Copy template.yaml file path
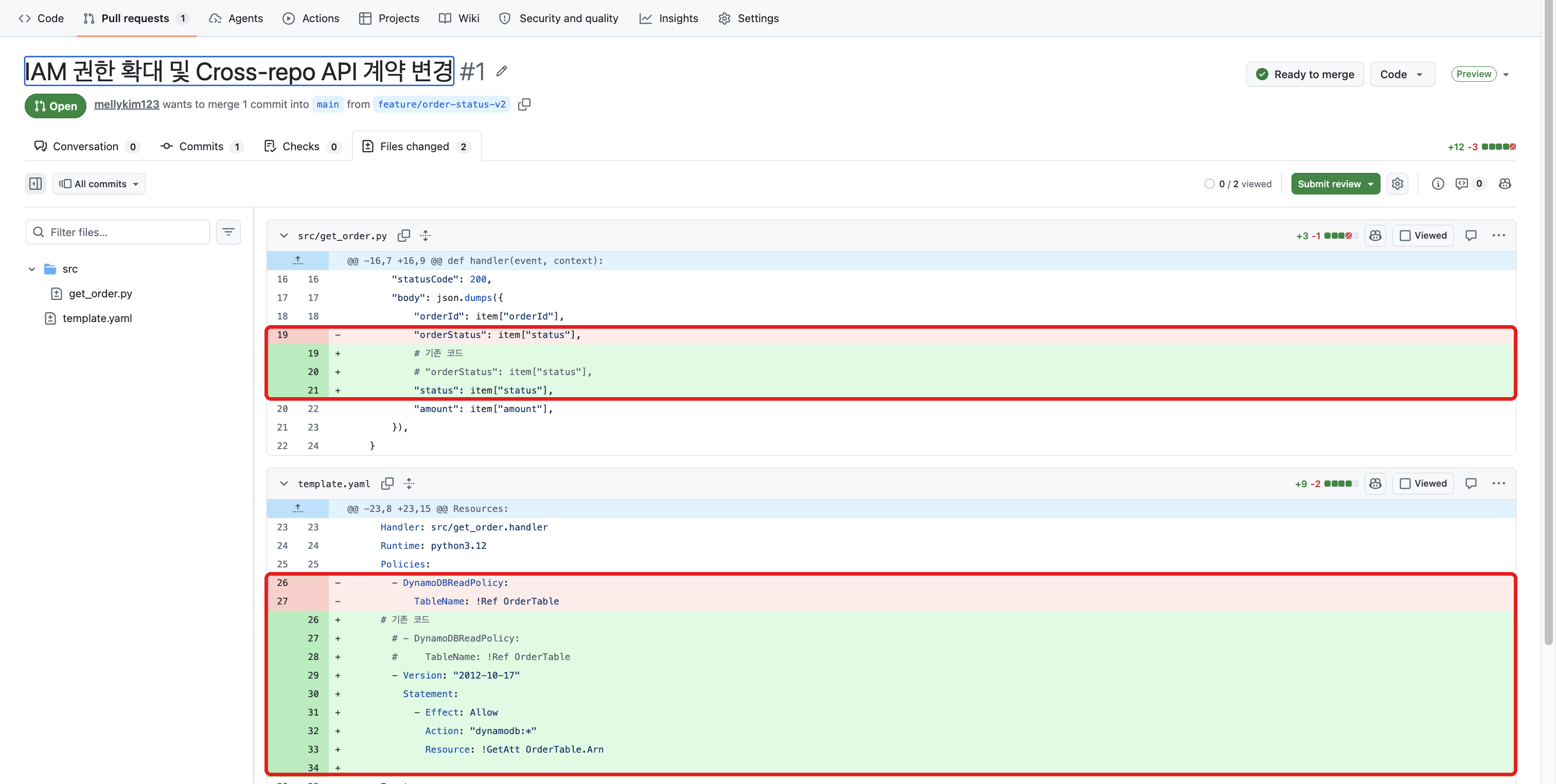The image size is (1556, 784). click(388, 483)
